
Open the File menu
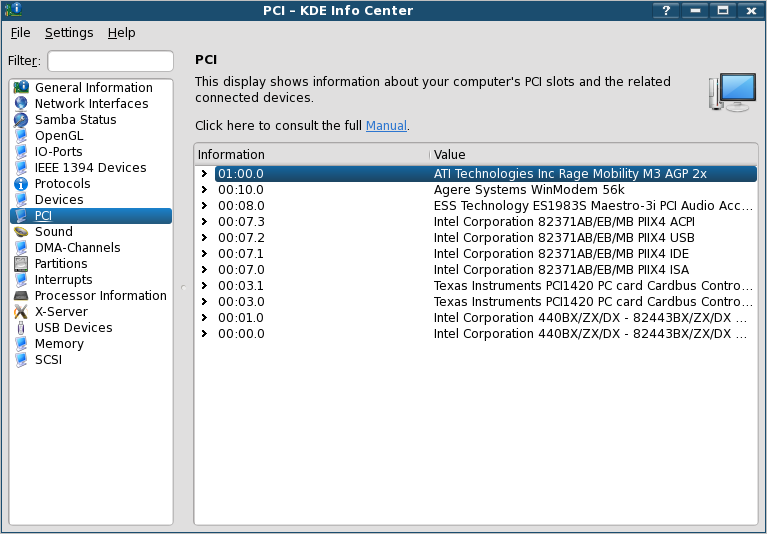[20, 33]
